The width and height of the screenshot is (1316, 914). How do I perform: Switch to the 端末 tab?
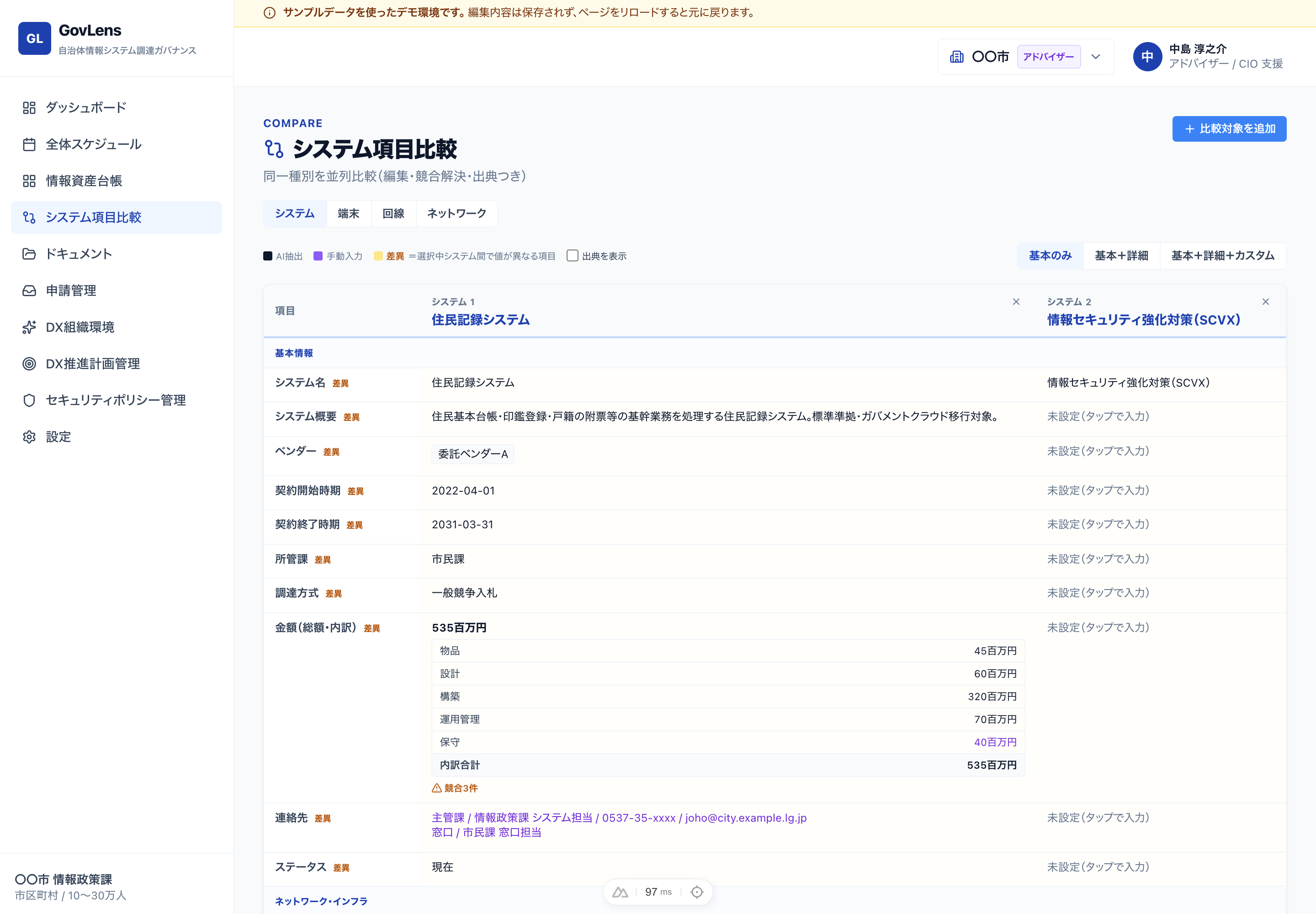[x=349, y=213]
